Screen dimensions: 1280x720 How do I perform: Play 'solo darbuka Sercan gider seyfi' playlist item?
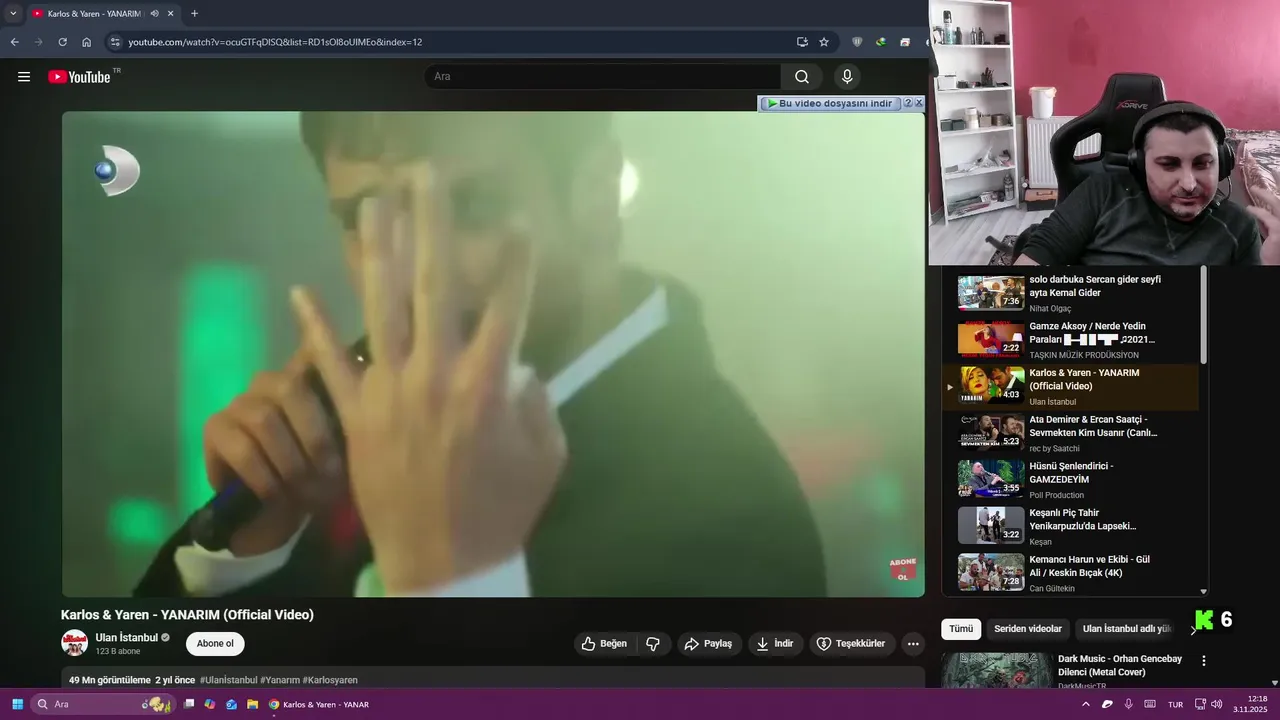(x=1070, y=294)
